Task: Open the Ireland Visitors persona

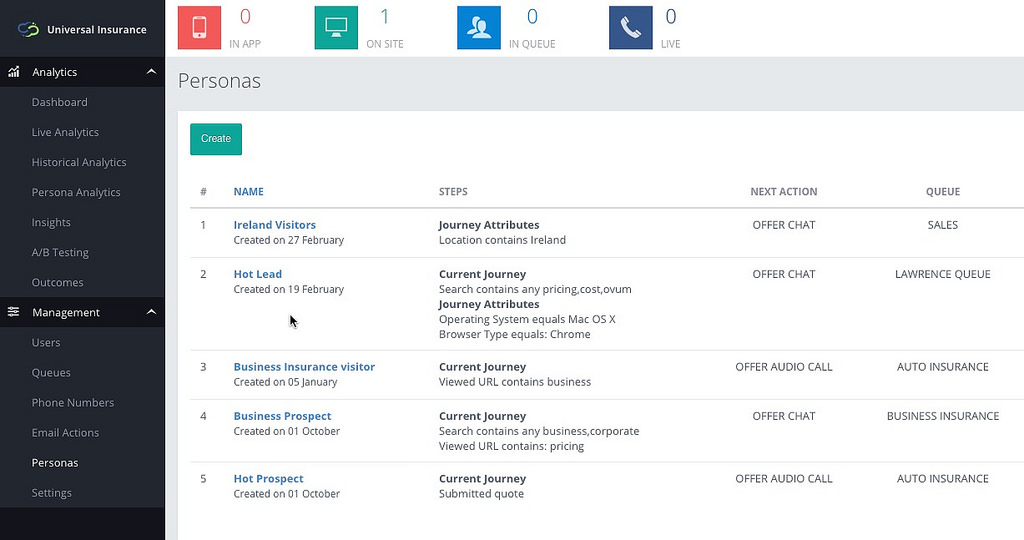Action: point(274,225)
